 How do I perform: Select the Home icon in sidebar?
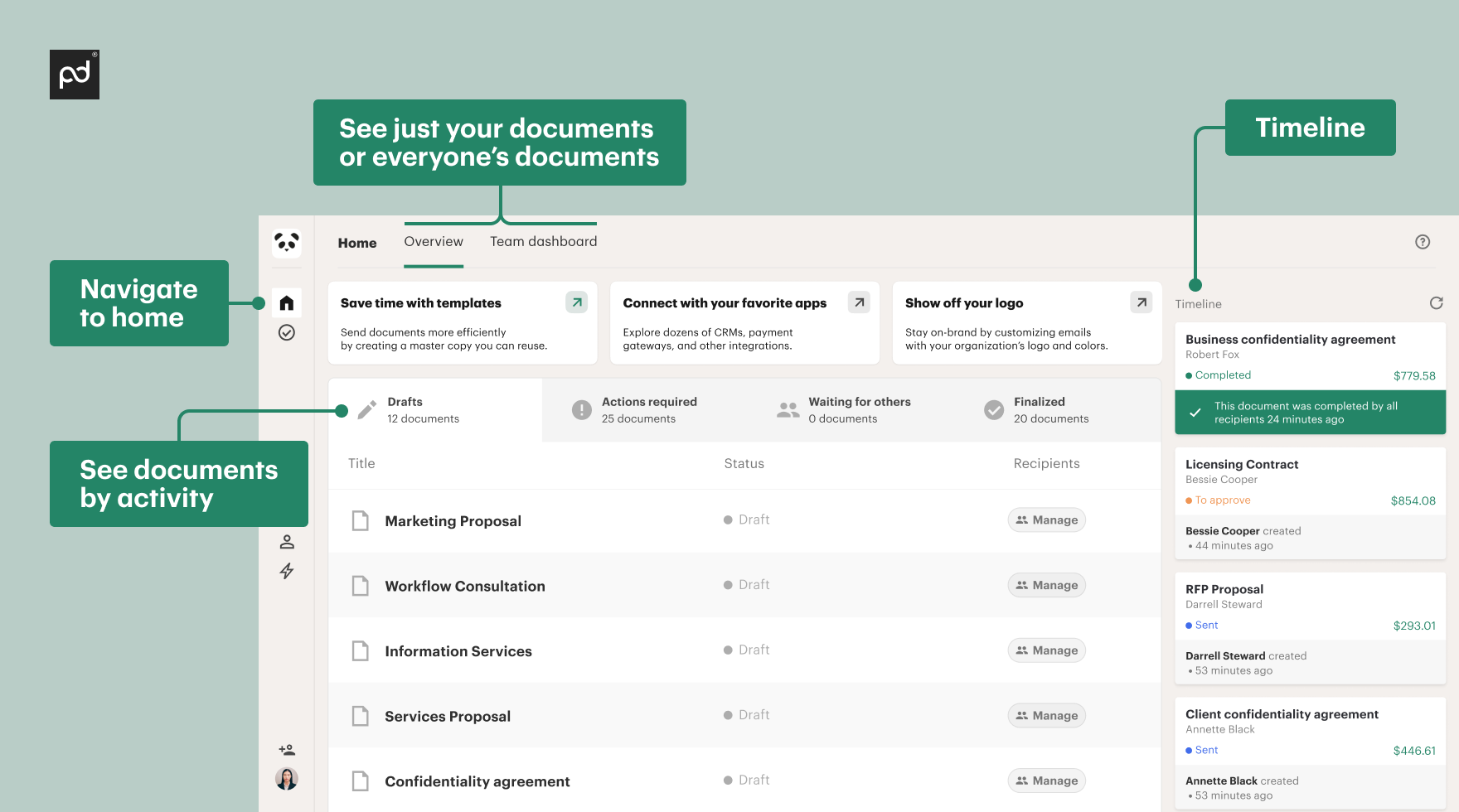pyautogui.click(x=286, y=302)
